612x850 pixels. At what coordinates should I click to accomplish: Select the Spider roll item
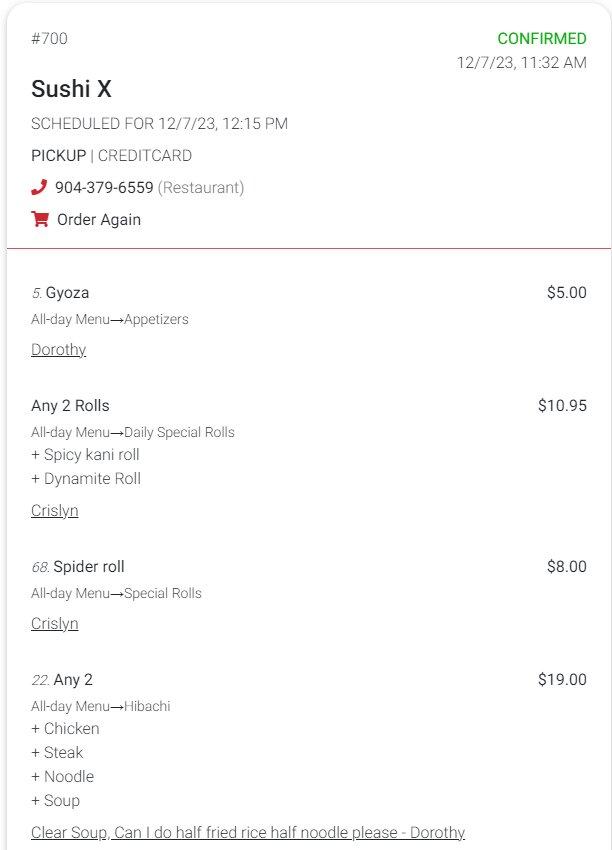click(x=88, y=567)
